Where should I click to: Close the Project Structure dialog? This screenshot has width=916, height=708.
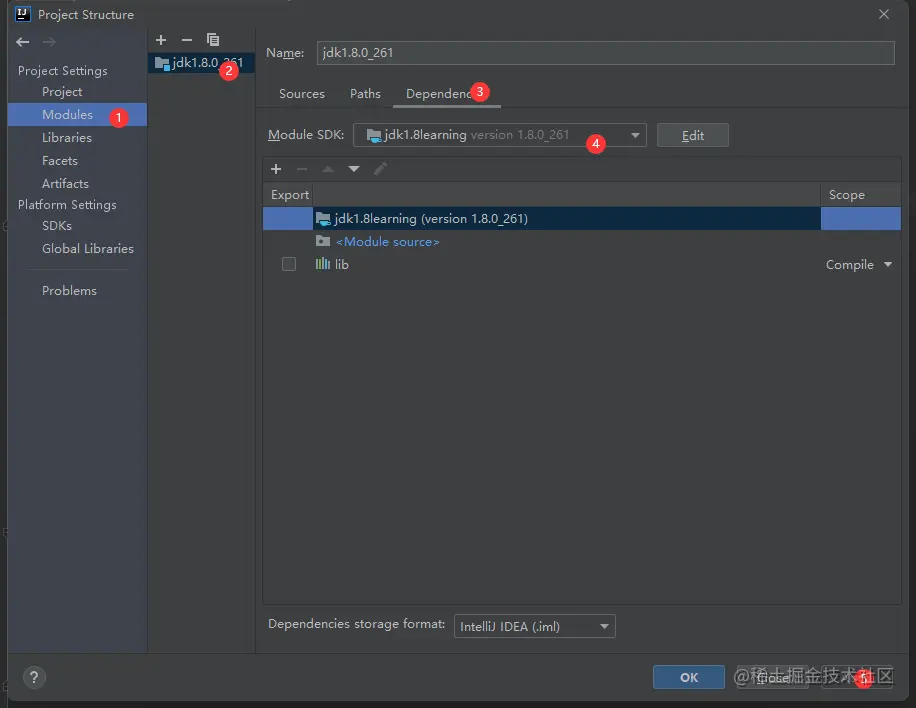click(x=884, y=14)
